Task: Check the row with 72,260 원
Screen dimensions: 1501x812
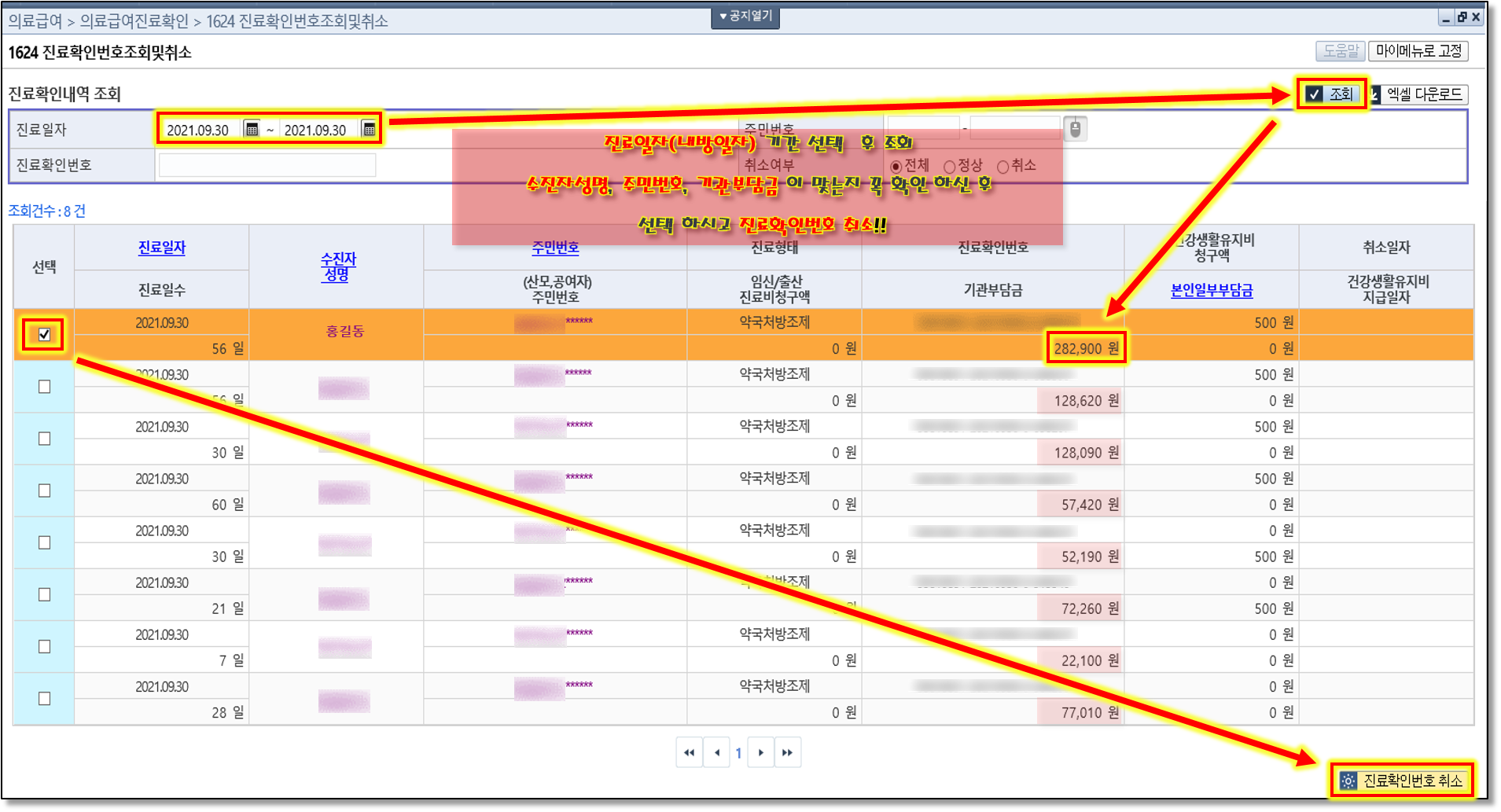Action: (x=44, y=594)
